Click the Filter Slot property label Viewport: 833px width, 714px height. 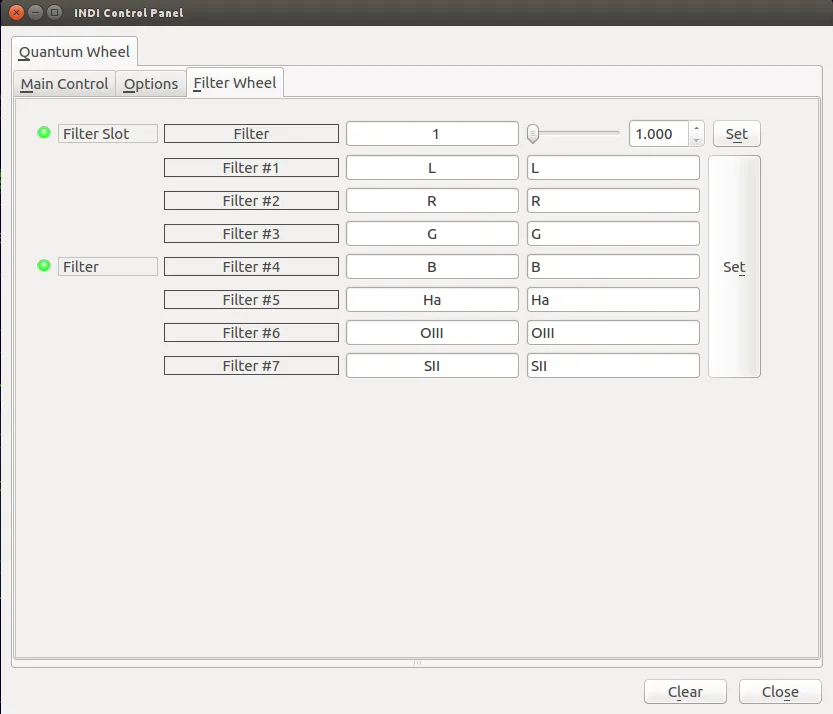point(108,134)
